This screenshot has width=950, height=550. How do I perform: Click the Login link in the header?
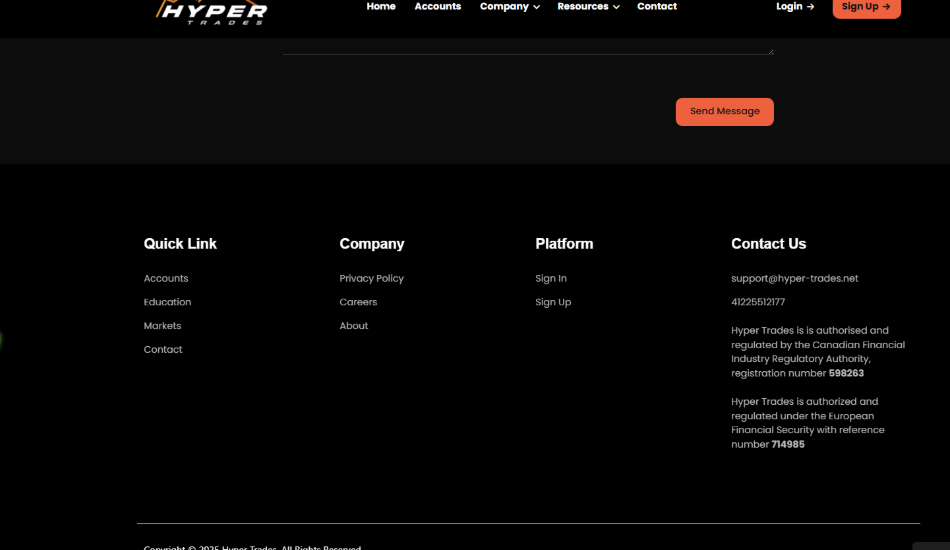coord(795,7)
